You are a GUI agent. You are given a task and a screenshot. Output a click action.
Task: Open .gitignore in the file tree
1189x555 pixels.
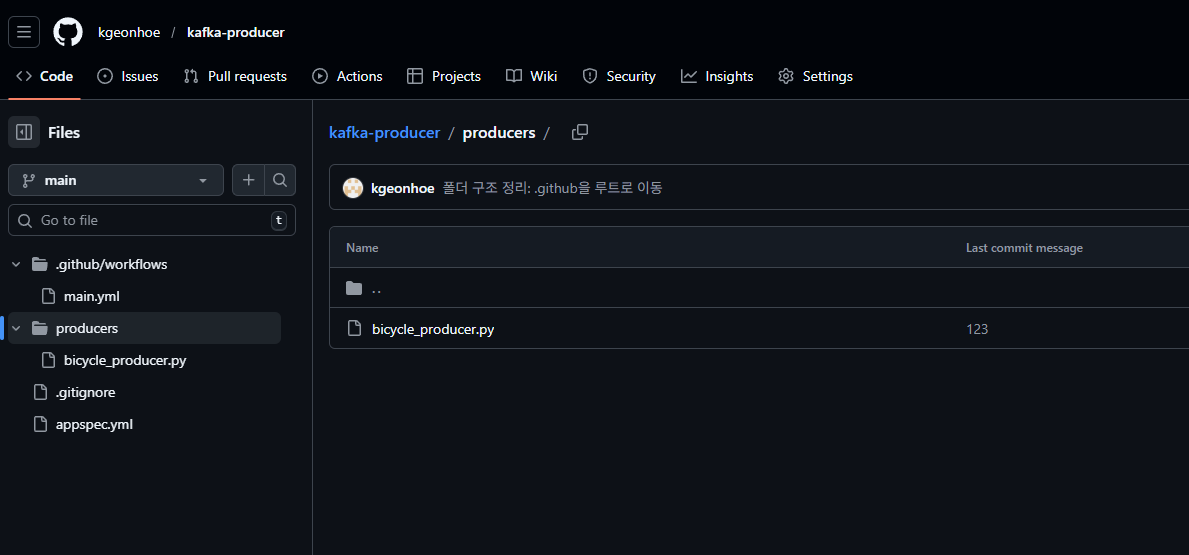pos(86,393)
